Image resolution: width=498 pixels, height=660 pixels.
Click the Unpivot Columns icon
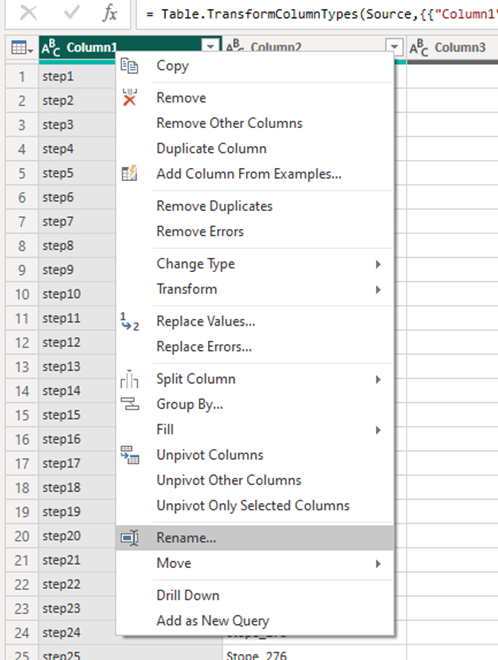(x=129, y=455)
